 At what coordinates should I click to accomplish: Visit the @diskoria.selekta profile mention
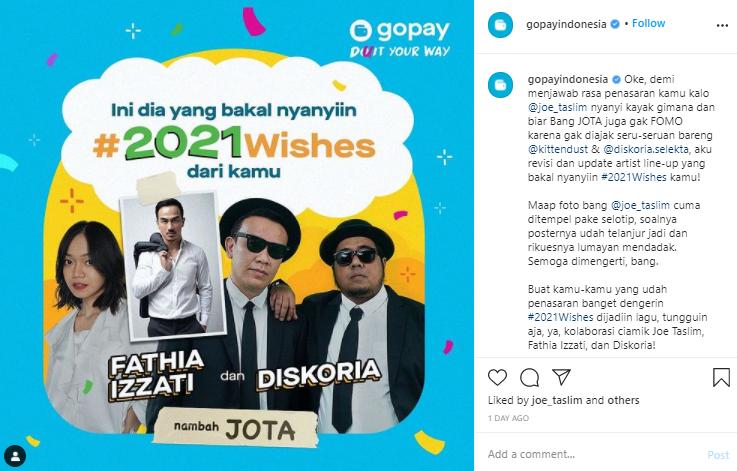coord(646,149)
